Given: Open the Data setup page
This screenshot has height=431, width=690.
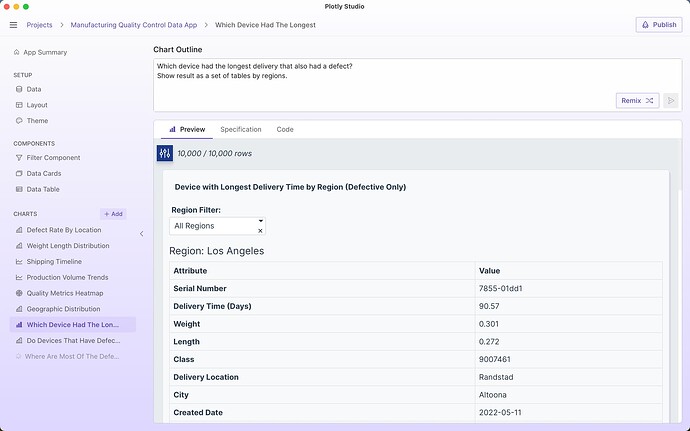Looking at the screenshot, I should [x=34, y=89].
